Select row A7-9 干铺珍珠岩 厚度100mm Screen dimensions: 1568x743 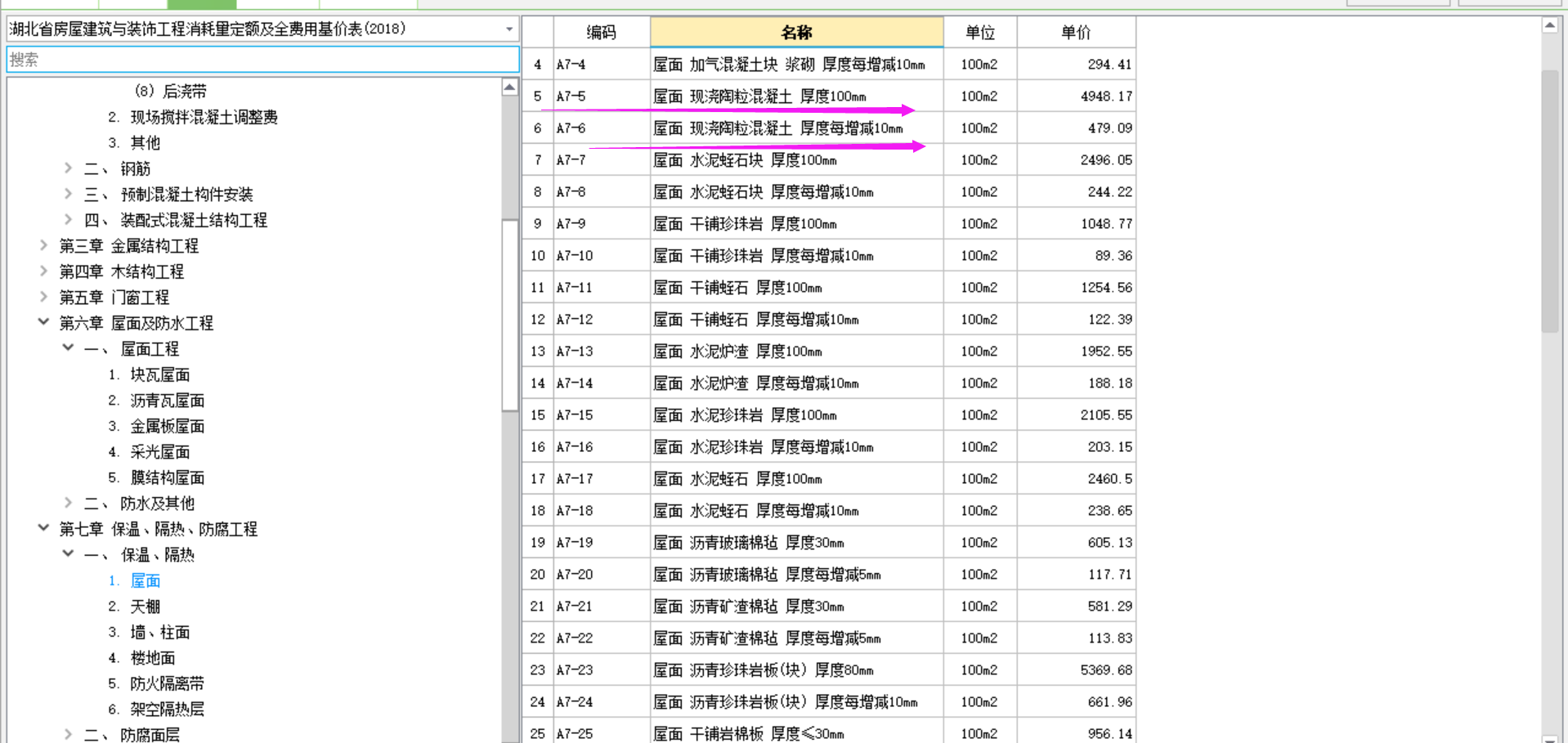point(829,223)
